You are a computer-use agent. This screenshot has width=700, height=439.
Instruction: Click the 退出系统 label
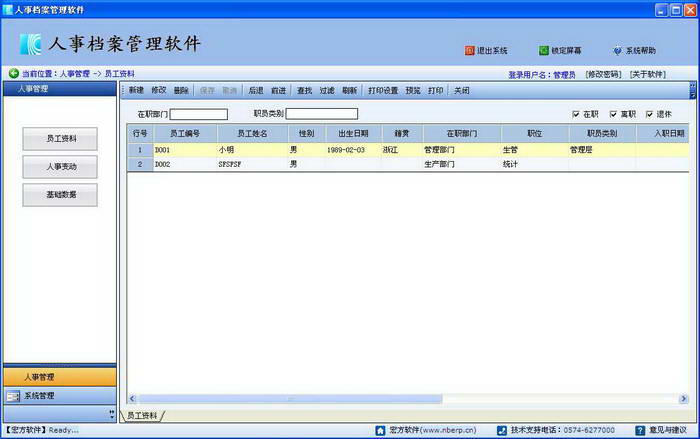[x=492, y=50]
